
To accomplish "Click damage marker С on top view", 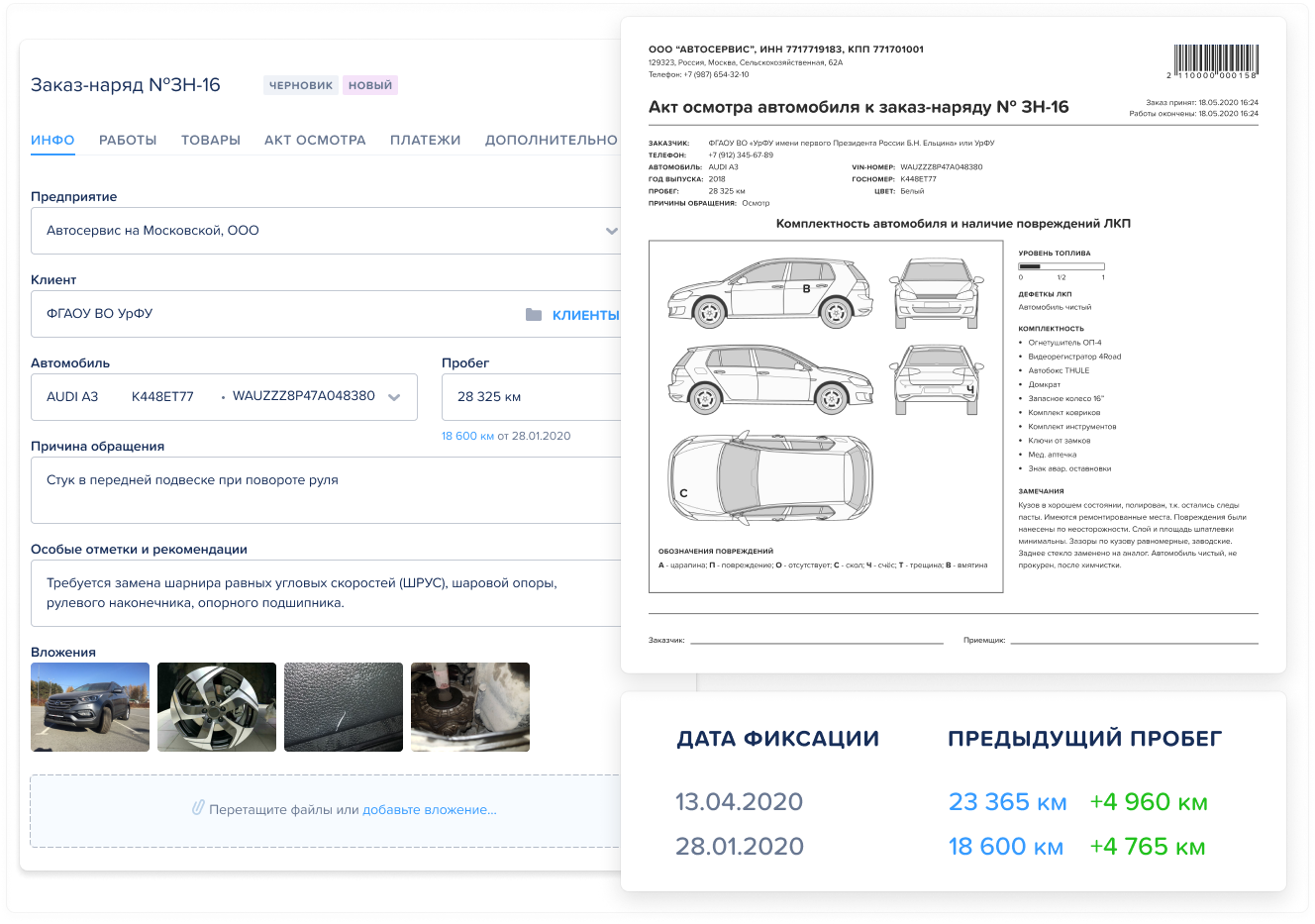I will pos(683,492).
